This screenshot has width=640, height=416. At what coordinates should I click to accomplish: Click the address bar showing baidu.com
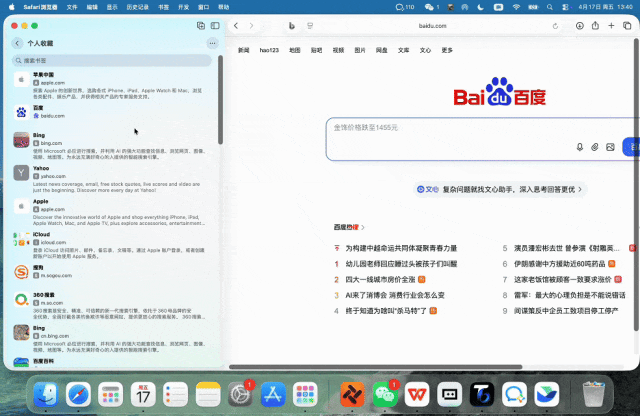coord(433,26)
